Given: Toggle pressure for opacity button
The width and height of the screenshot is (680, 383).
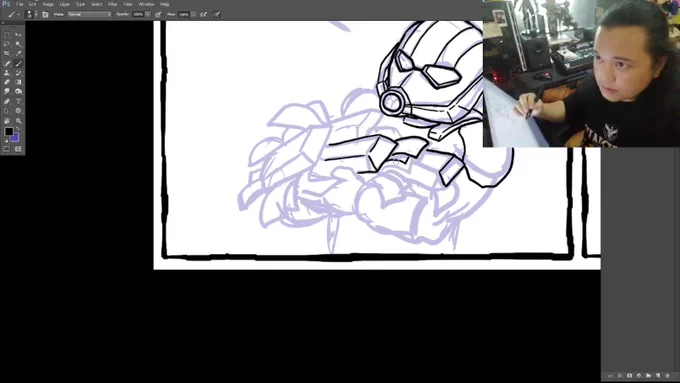Looking at the screenshot, I should point(158,14).
